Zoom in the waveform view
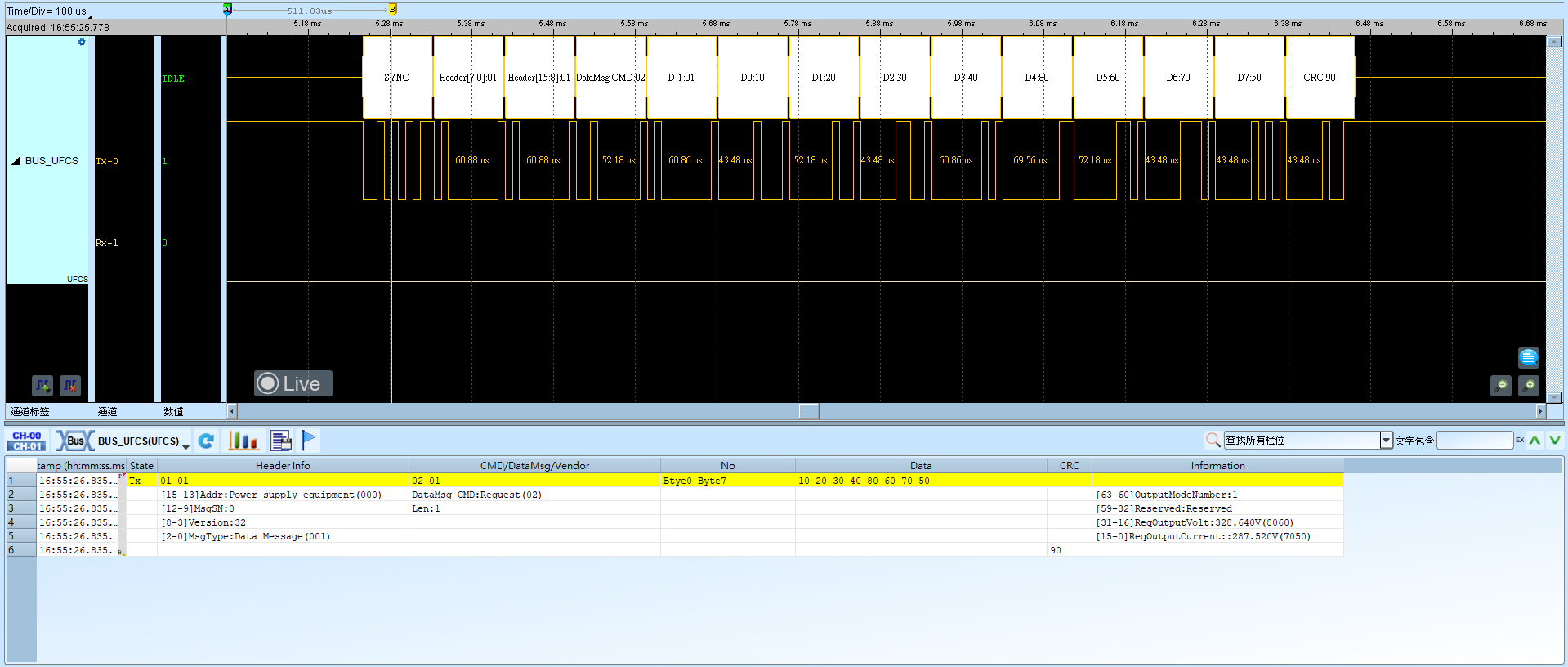Viewport: 1568px width, 667px height. [1529, 385]
